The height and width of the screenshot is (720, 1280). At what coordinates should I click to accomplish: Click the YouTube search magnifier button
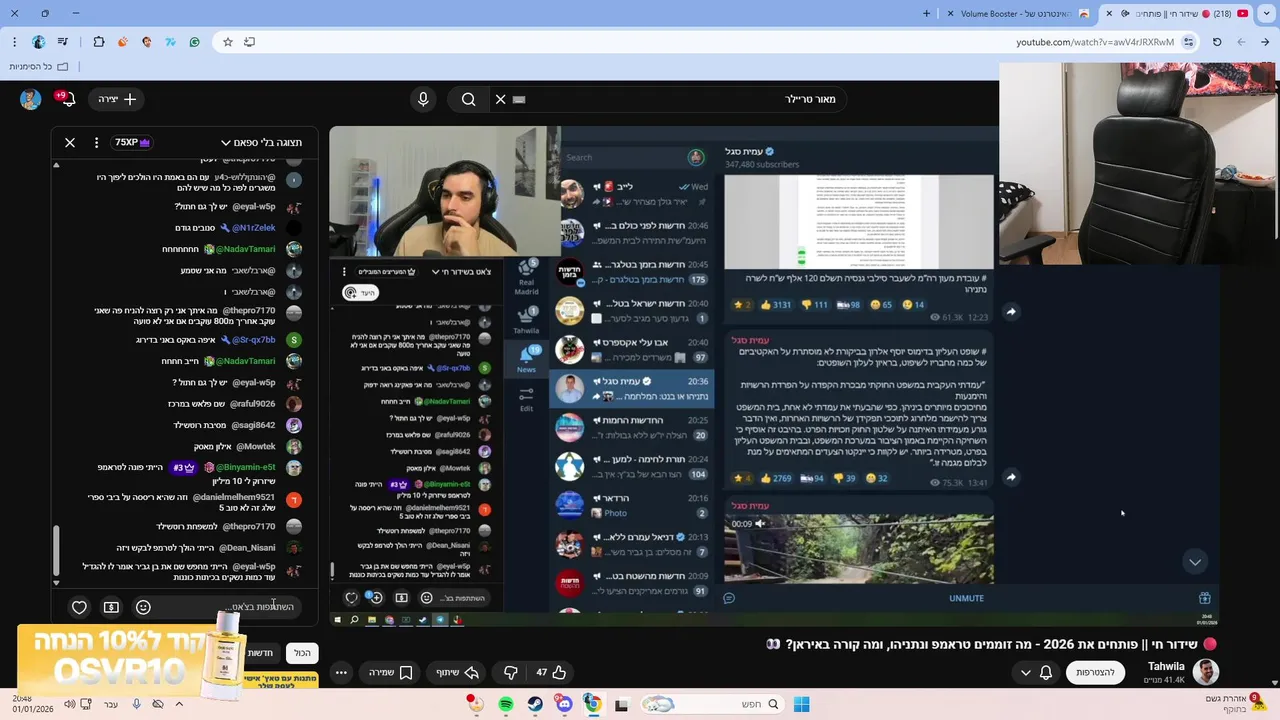click(468, 99)
